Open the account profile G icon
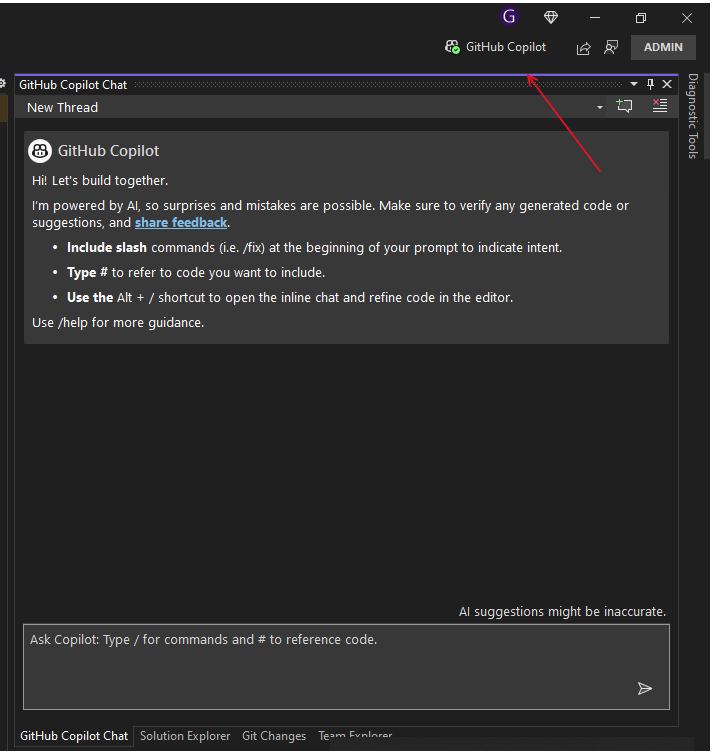Image resolution: width=712 pixels, height=753 pixels. [x=509, y=17]
